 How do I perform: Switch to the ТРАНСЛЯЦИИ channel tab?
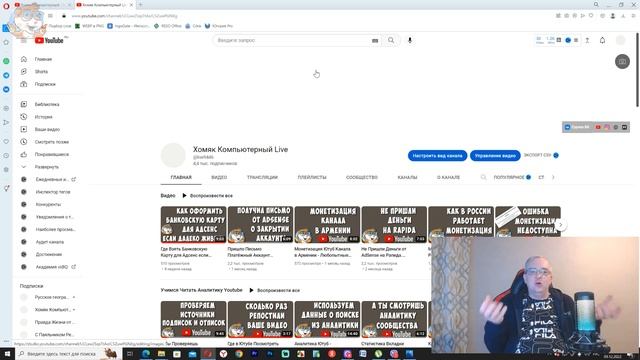(262, 177)
